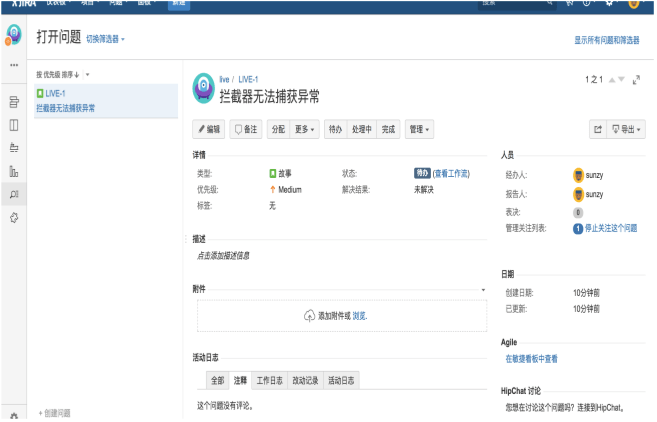Image resolution: width=657 pixels, height=422 pixels.
Task: Click the share issue icon button
Action: click(598, 129)
